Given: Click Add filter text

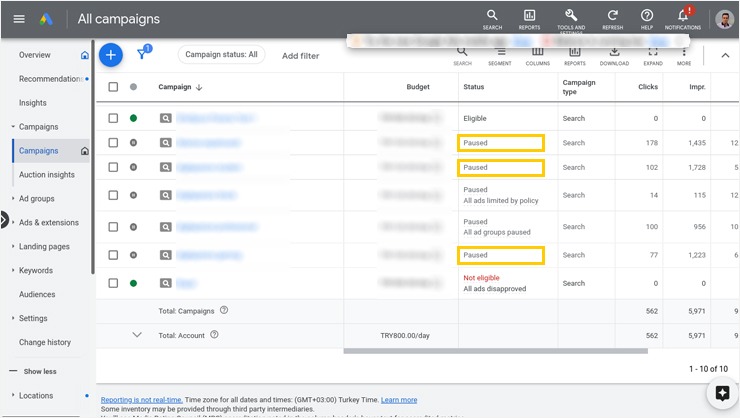Looking at the screenshot, I should (x=301, y=56).
